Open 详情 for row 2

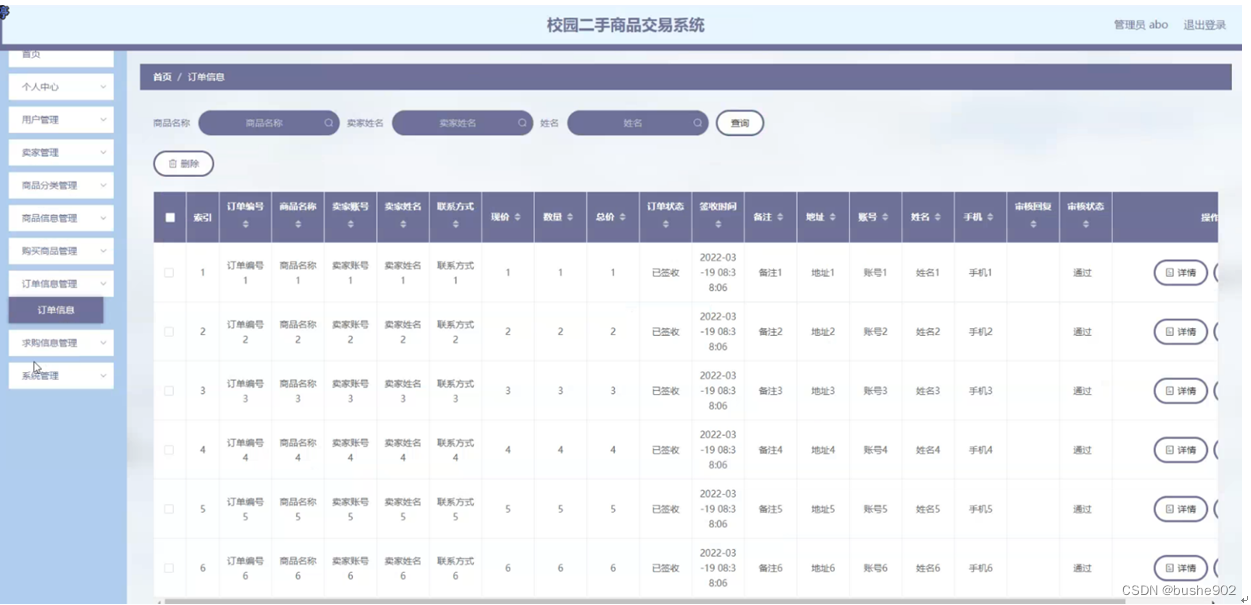click(x=1181, y=332)
